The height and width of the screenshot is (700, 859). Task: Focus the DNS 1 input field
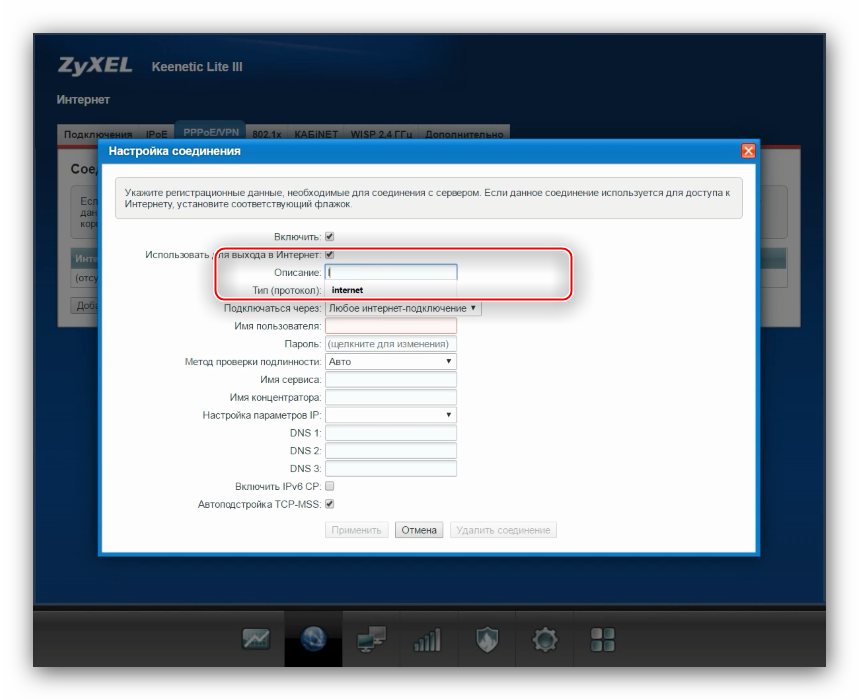391,433
